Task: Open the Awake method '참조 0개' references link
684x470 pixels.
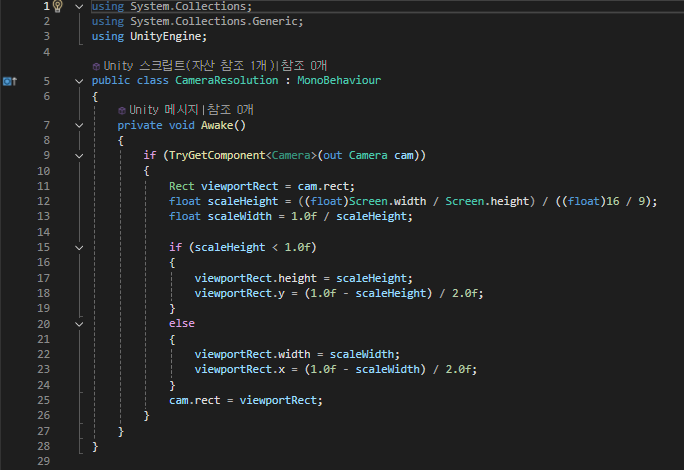Action: point(230,110)
